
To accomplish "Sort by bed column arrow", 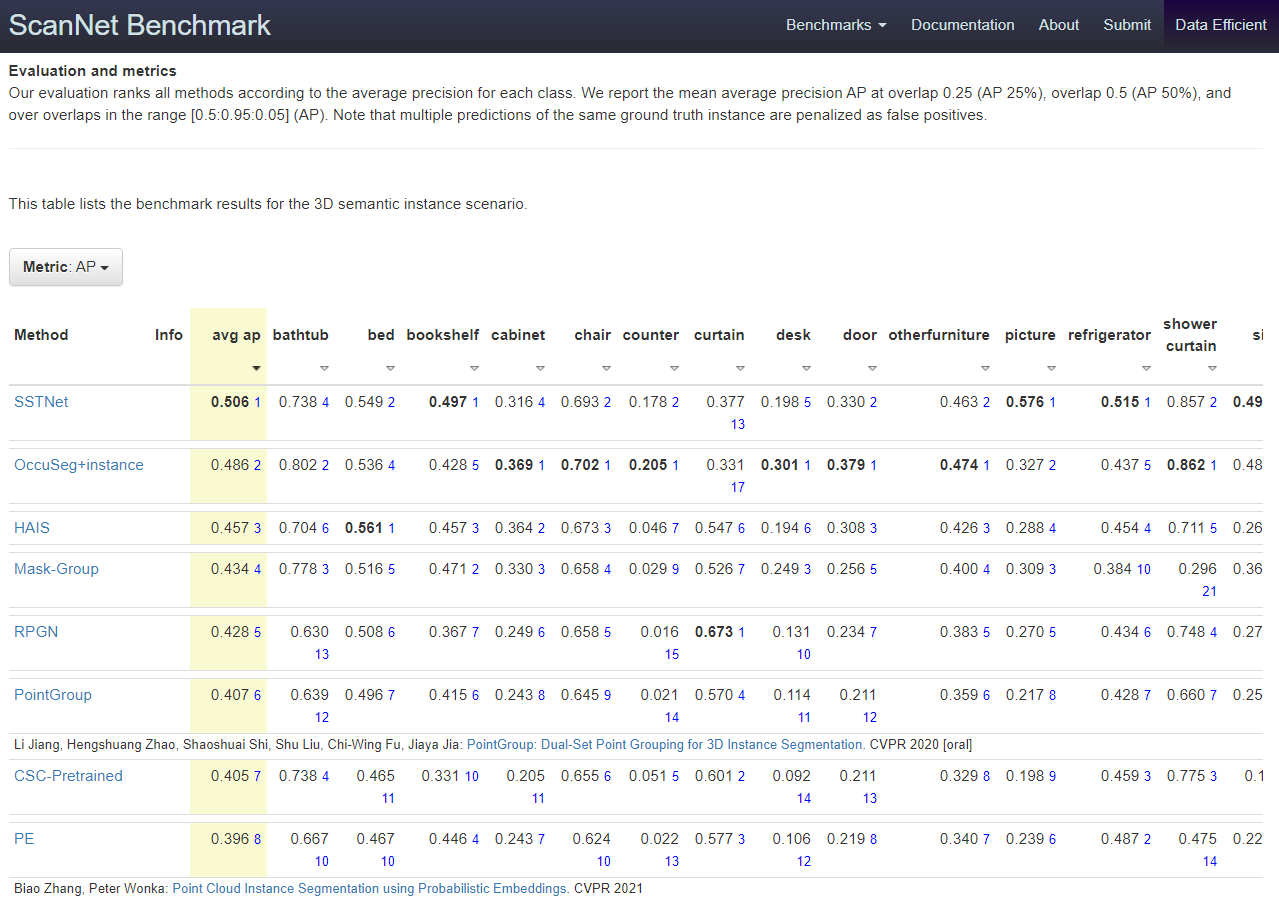I will (390, 368).
